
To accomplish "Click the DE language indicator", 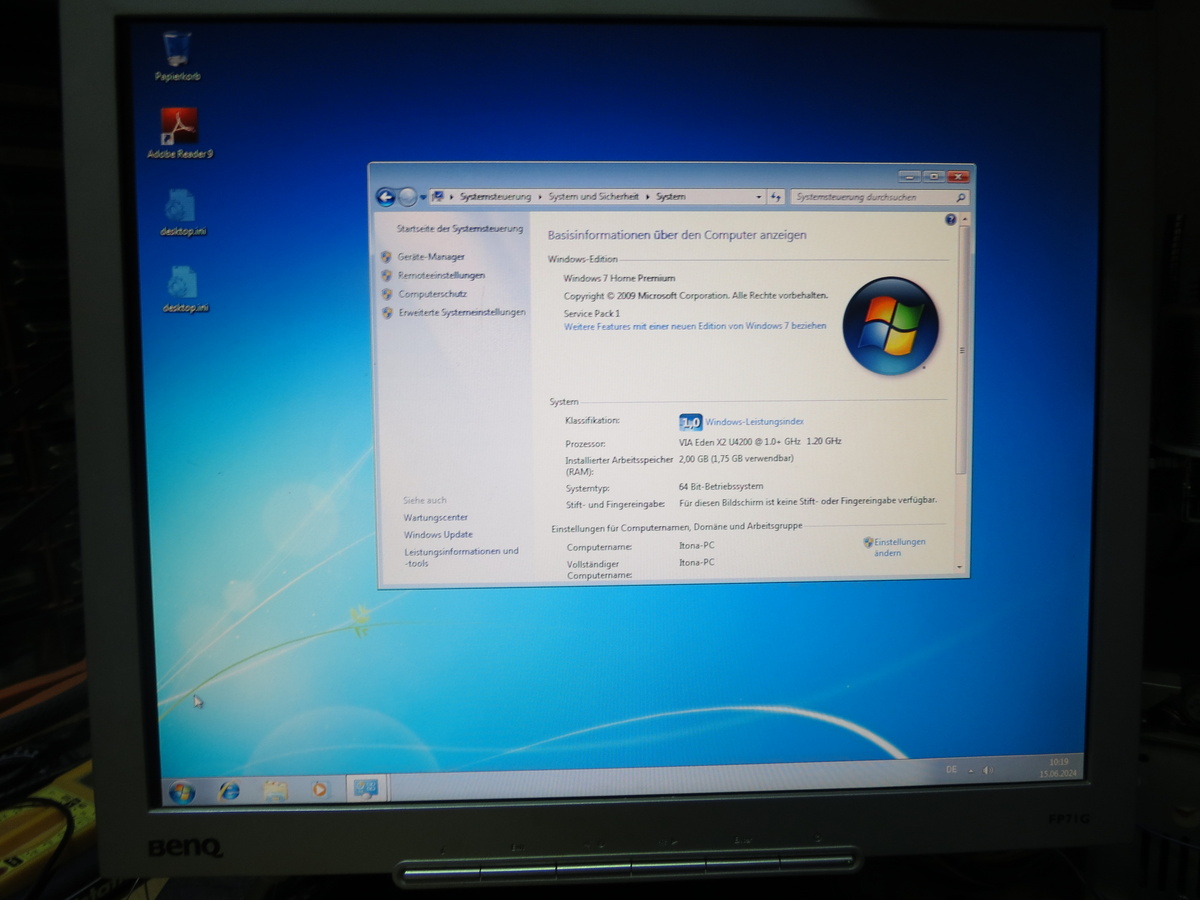I will click(952, 768).
